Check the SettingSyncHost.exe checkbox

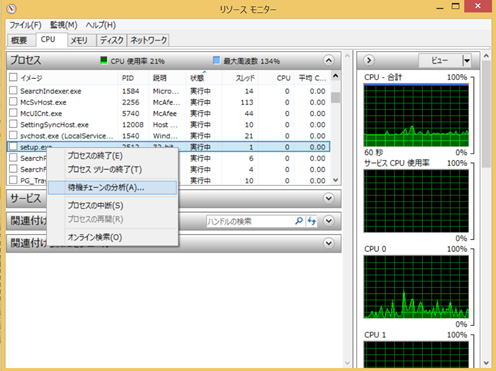pos(13,124)
